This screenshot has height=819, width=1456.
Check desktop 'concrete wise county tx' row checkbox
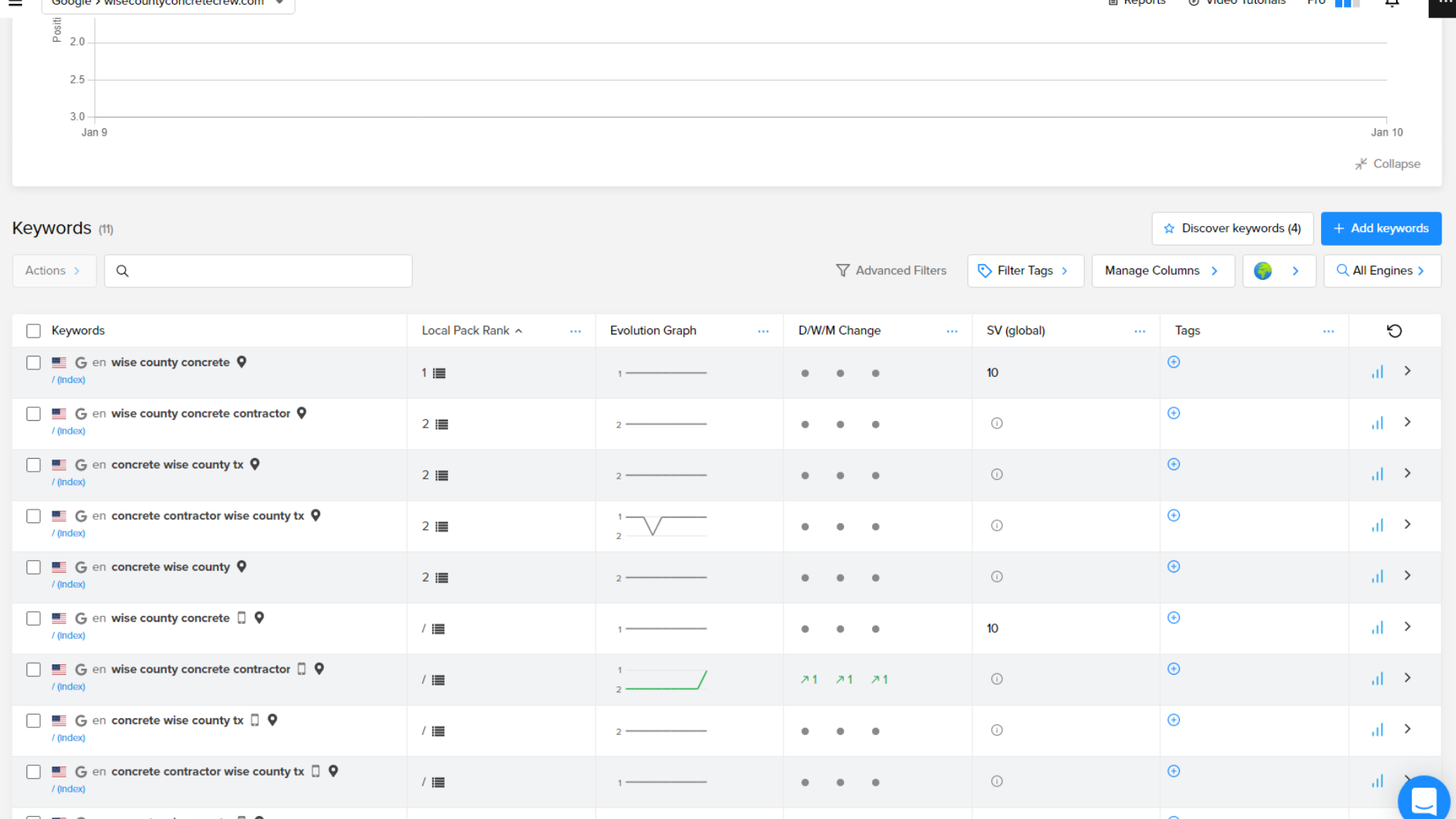pyautogui.click(x=33, y=465)
